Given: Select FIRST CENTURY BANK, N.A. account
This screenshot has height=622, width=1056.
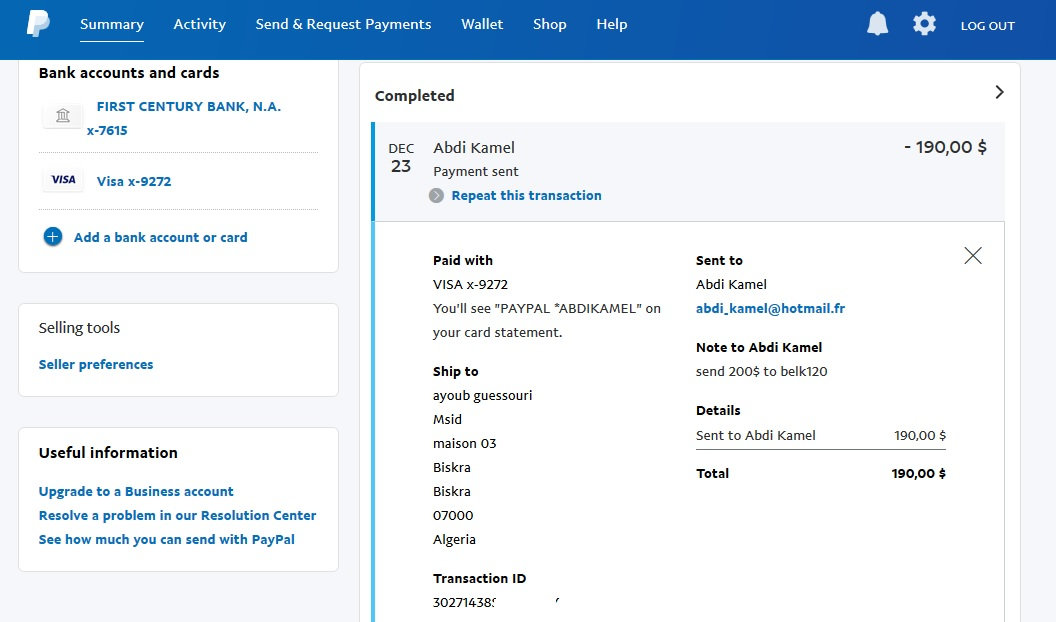Looking at the screenshot, I should point(188,107).
